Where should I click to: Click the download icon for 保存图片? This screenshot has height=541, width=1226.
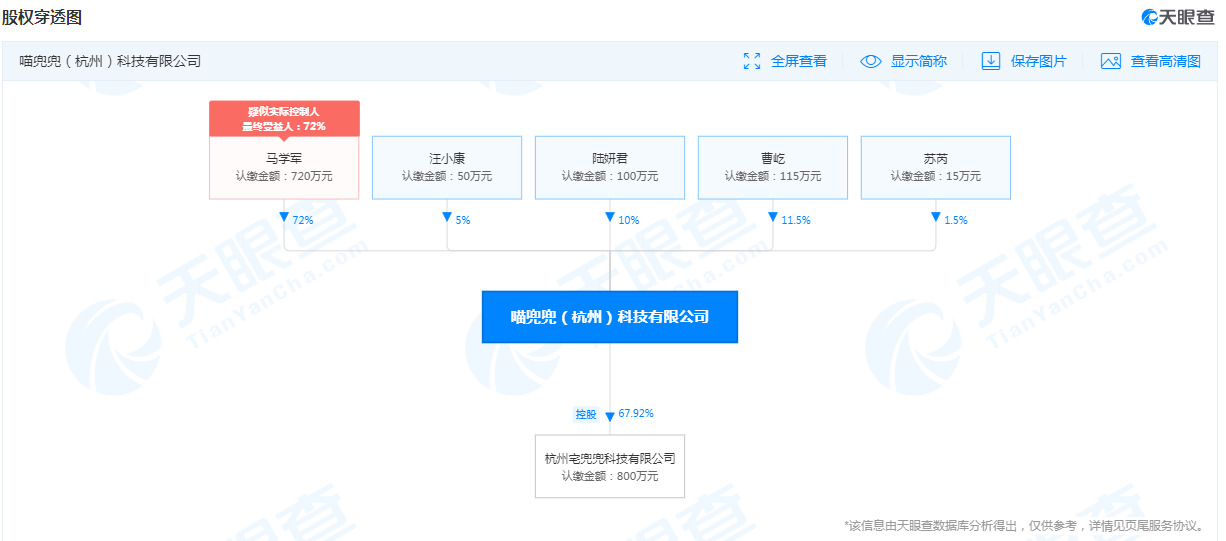click(x=990, y=61)
